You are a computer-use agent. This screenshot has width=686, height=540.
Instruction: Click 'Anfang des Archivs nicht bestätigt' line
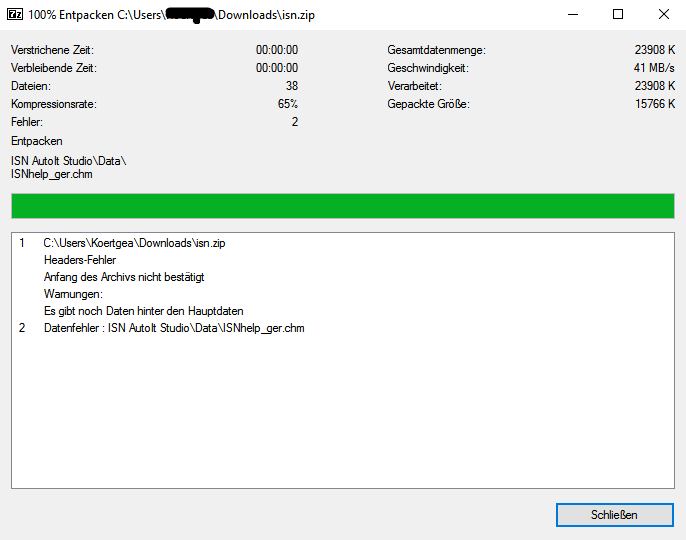tap(124, 277)
